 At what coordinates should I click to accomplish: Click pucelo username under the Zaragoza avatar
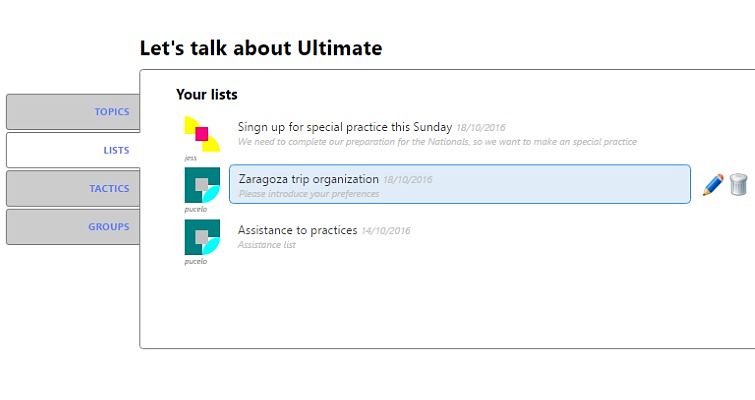pyautogui.click(x=195, y=209)
